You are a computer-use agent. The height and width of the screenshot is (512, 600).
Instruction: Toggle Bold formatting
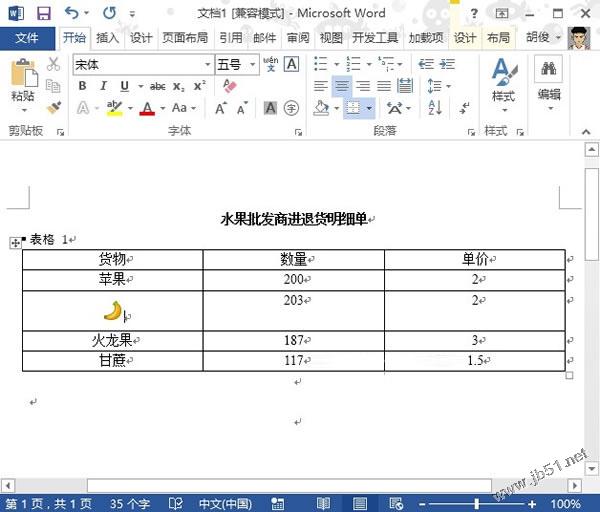pyautogui.click(x=82, y=86)
